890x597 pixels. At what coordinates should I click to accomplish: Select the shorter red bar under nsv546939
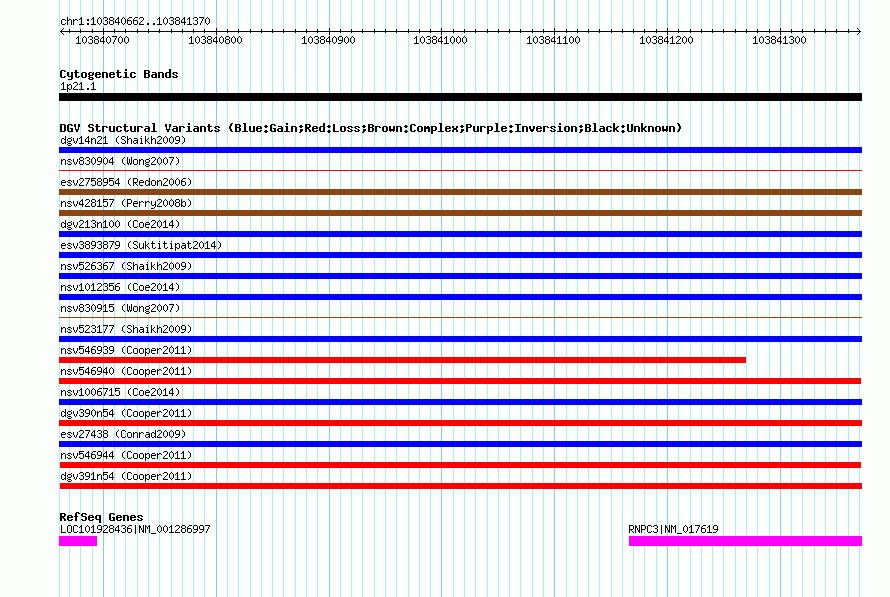coord(402,360)
